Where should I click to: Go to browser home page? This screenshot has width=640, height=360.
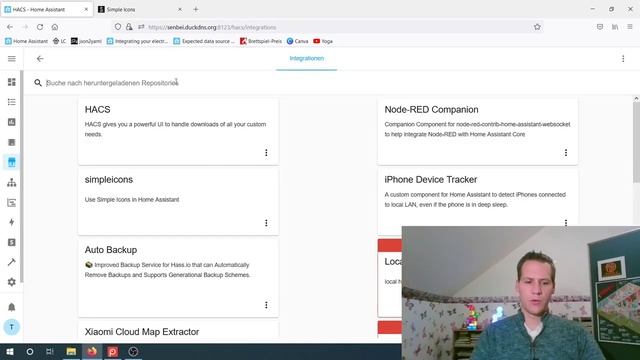pyautogui.click(x=55, y=27)
